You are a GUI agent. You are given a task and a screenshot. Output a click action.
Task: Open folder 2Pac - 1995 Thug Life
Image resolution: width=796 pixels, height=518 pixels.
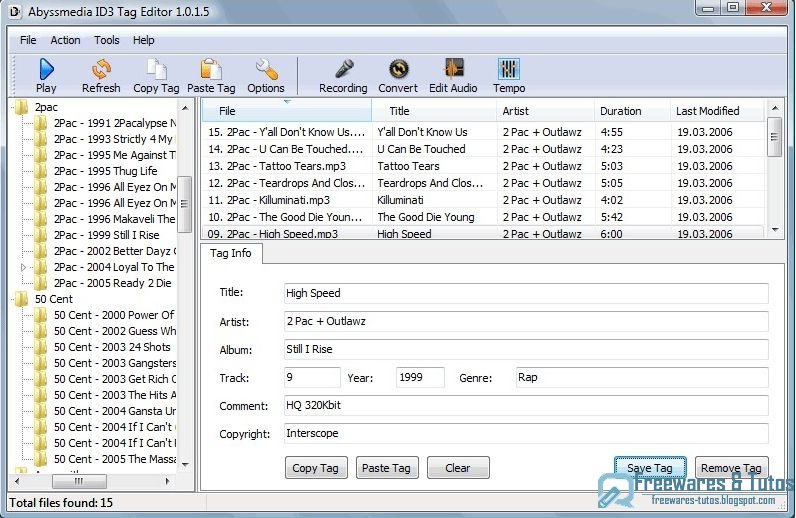pyautogui.click(x=106, y=171)
